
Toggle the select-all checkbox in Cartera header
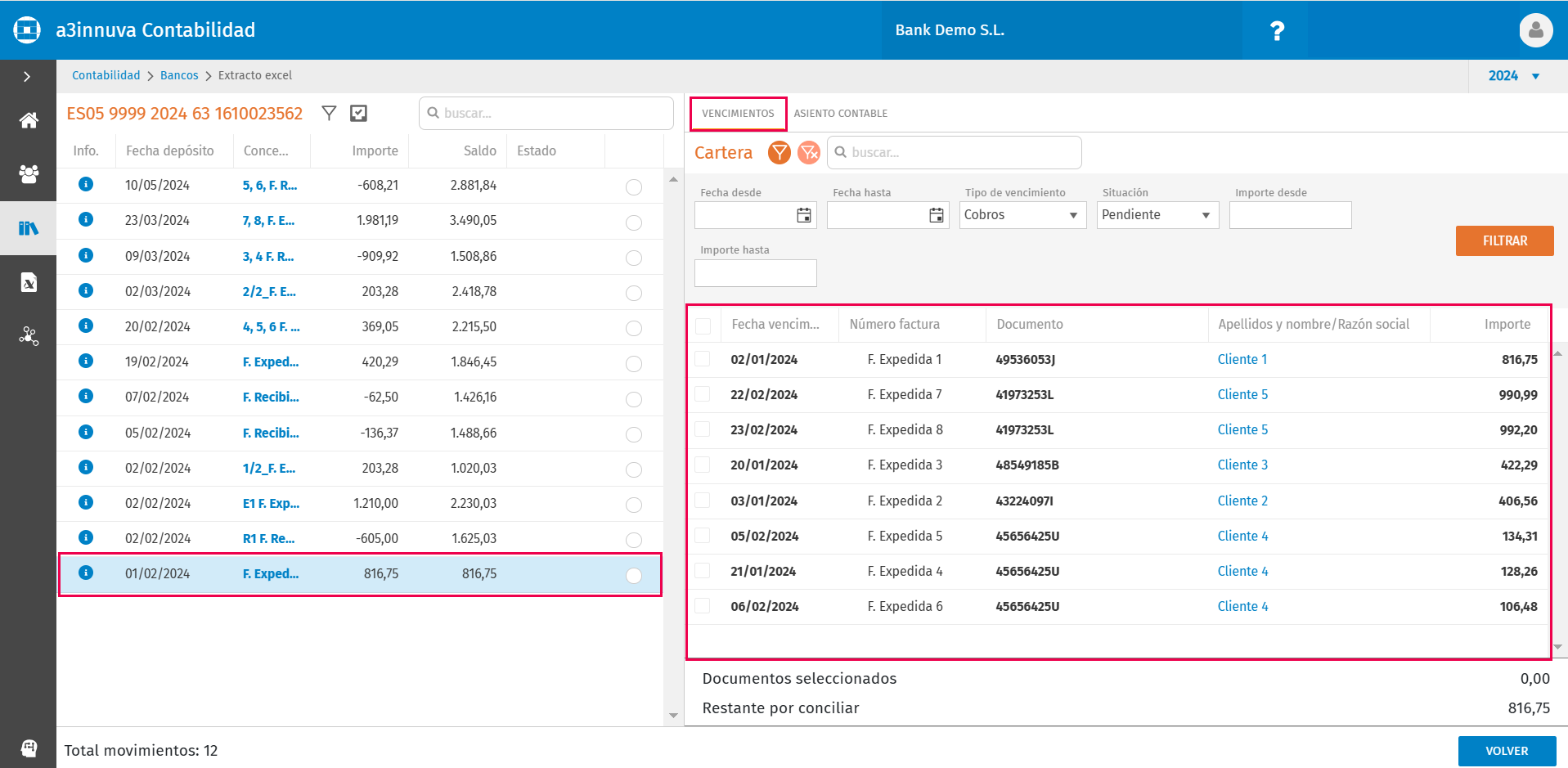tap(703, 327)
